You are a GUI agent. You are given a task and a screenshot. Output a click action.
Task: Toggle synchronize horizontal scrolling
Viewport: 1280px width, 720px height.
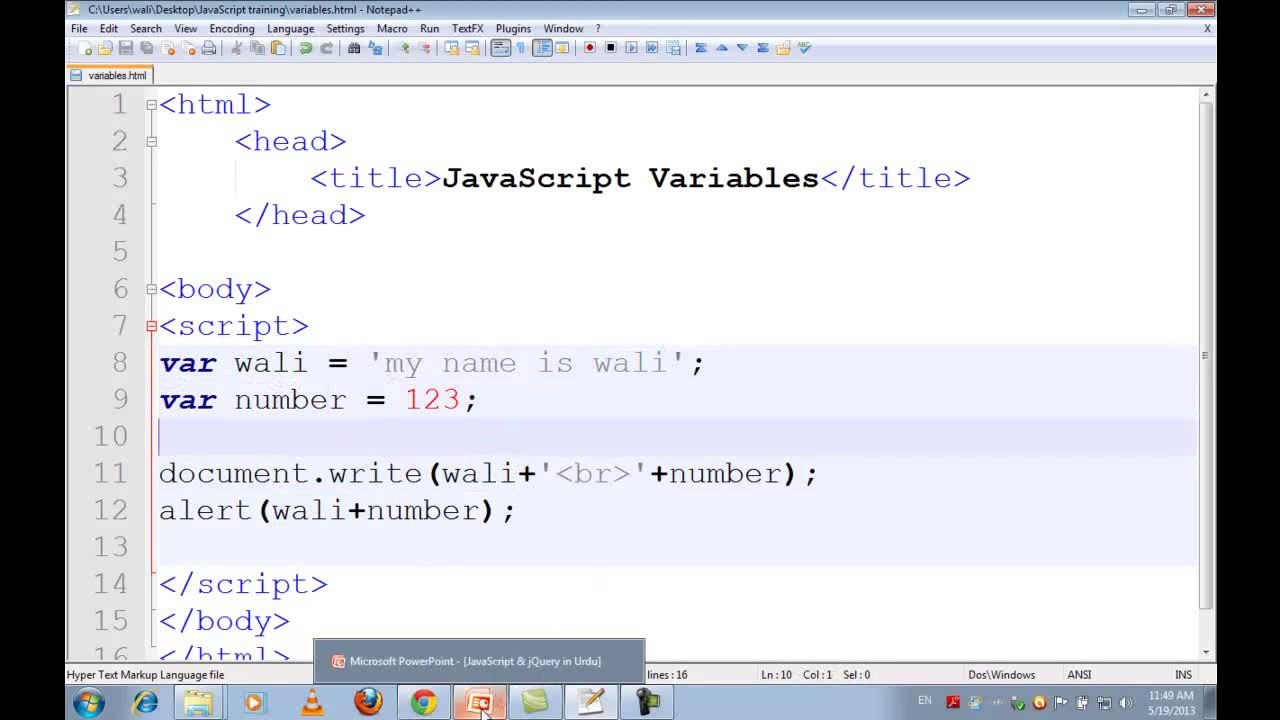click(x=472, y=48)
